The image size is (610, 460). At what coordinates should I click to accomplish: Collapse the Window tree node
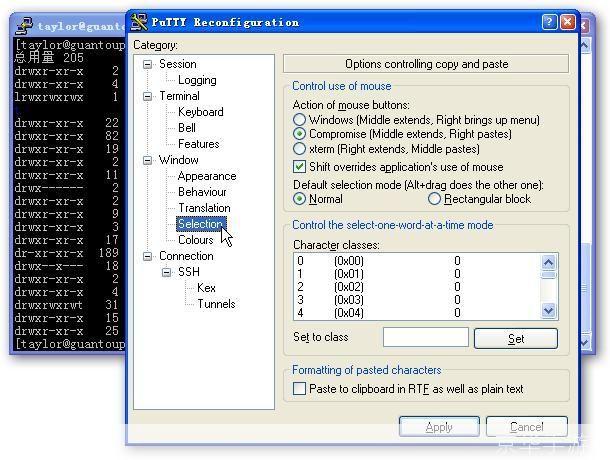[147, 160]
